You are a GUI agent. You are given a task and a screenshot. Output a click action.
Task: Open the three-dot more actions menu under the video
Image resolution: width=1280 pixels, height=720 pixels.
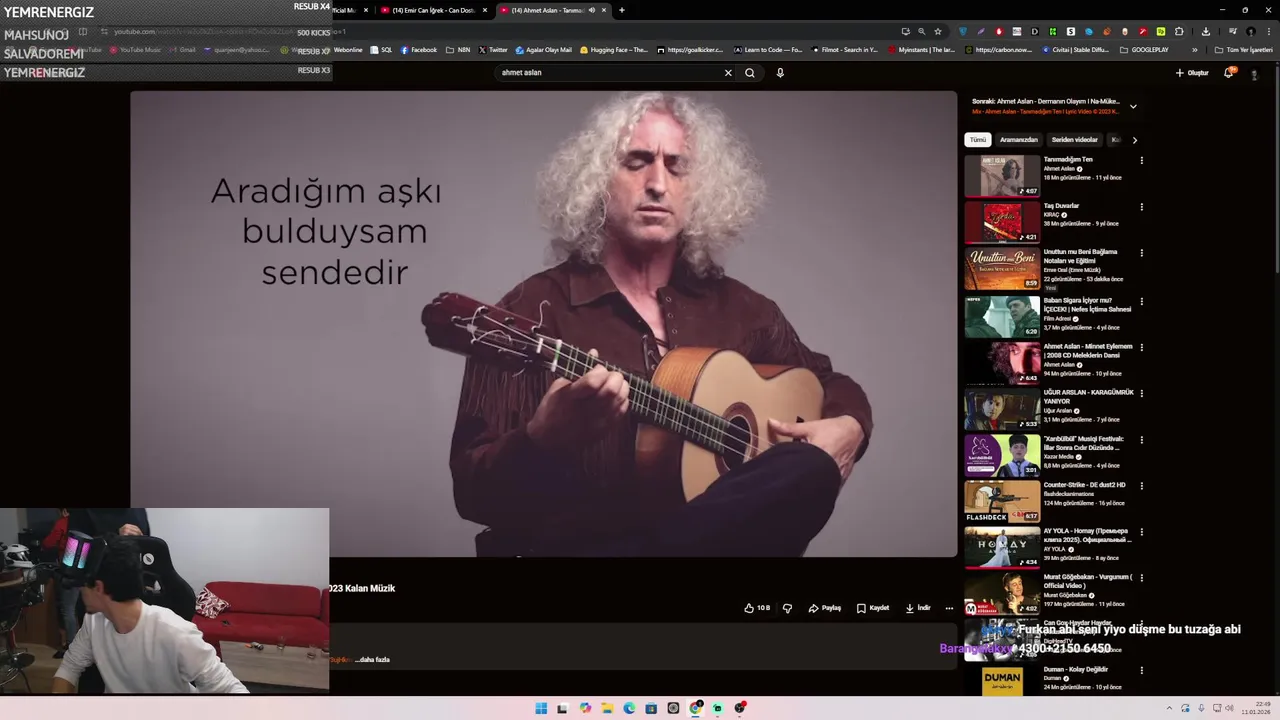949,608
